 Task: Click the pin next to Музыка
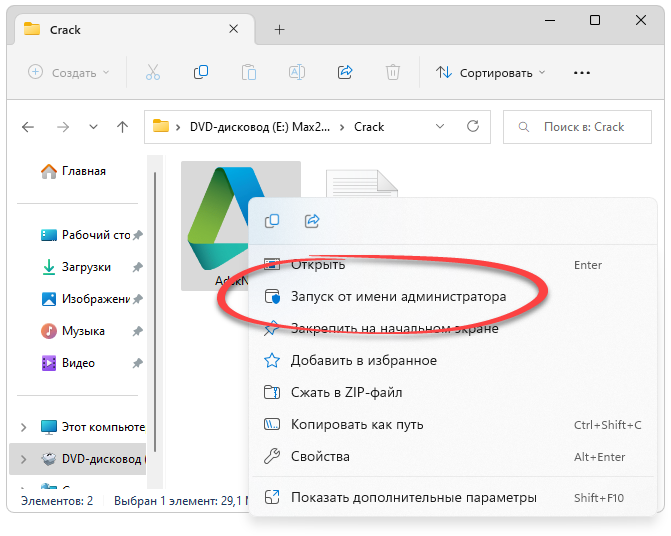(137, 331)
